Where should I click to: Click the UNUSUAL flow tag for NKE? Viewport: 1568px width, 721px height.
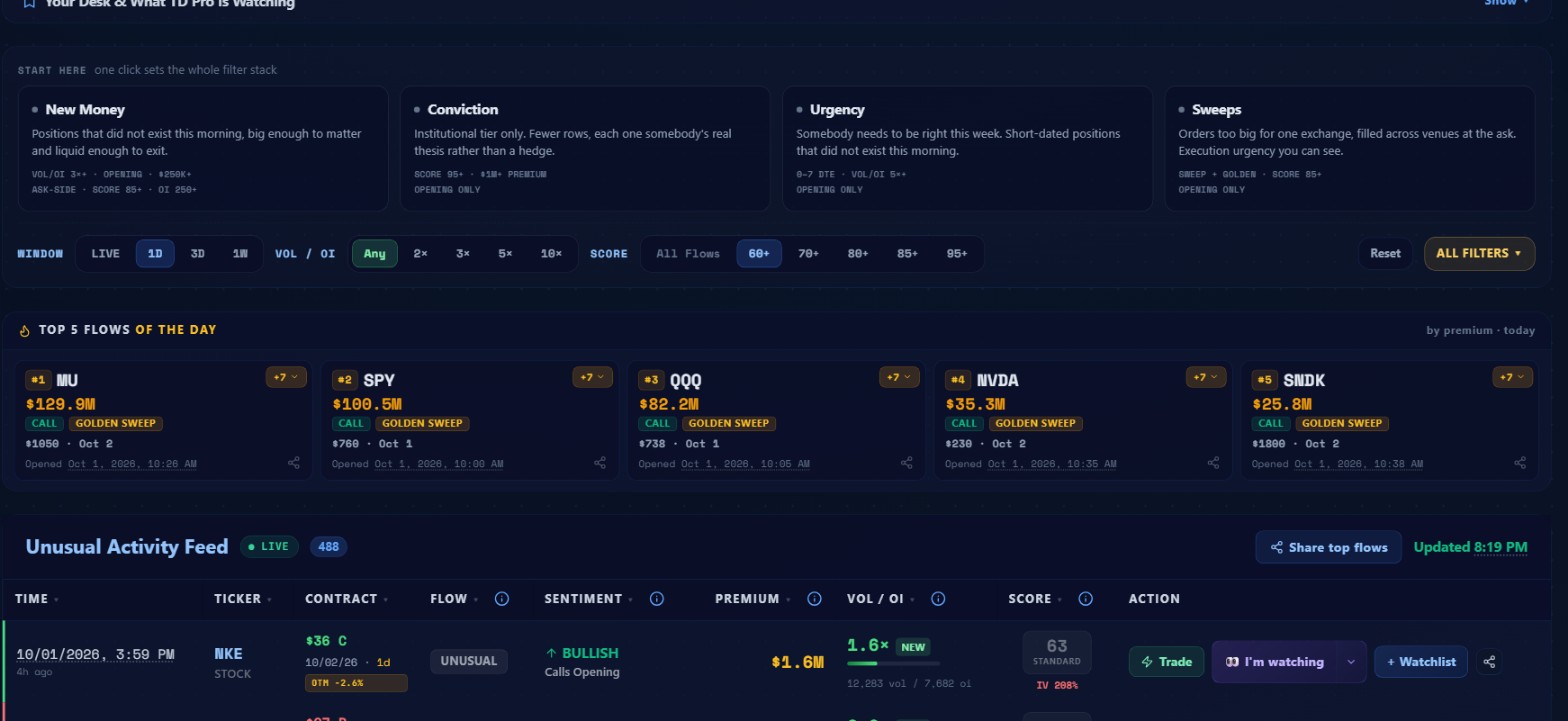(x=469, y=661)
